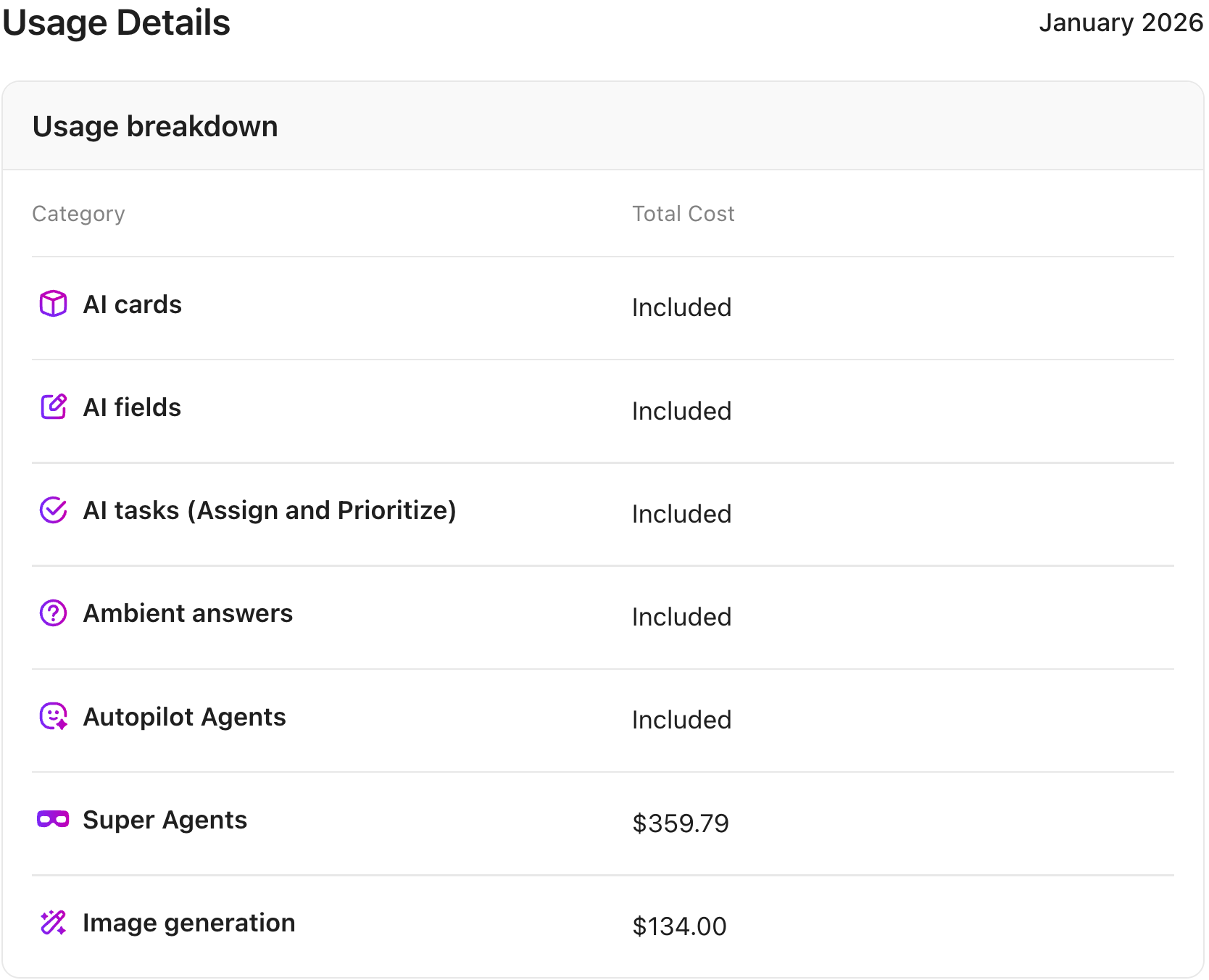Screen dimensions: 1209x980
Task: Click the $134.00 cost value
Action: point(679,926)
